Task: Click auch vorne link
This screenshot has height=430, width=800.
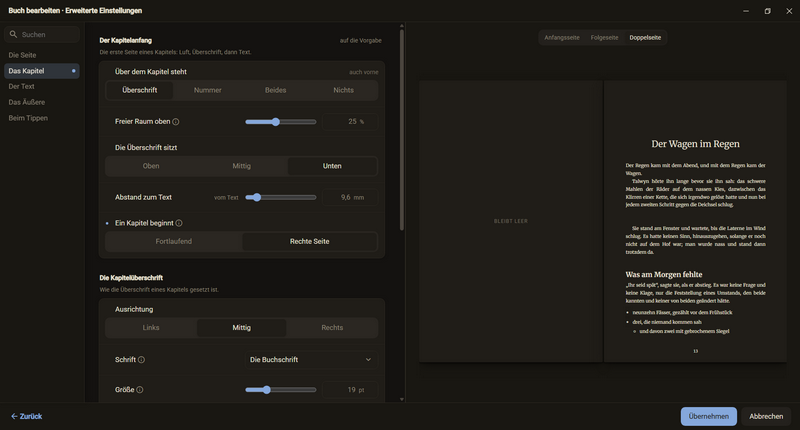Action: (364, 72)
